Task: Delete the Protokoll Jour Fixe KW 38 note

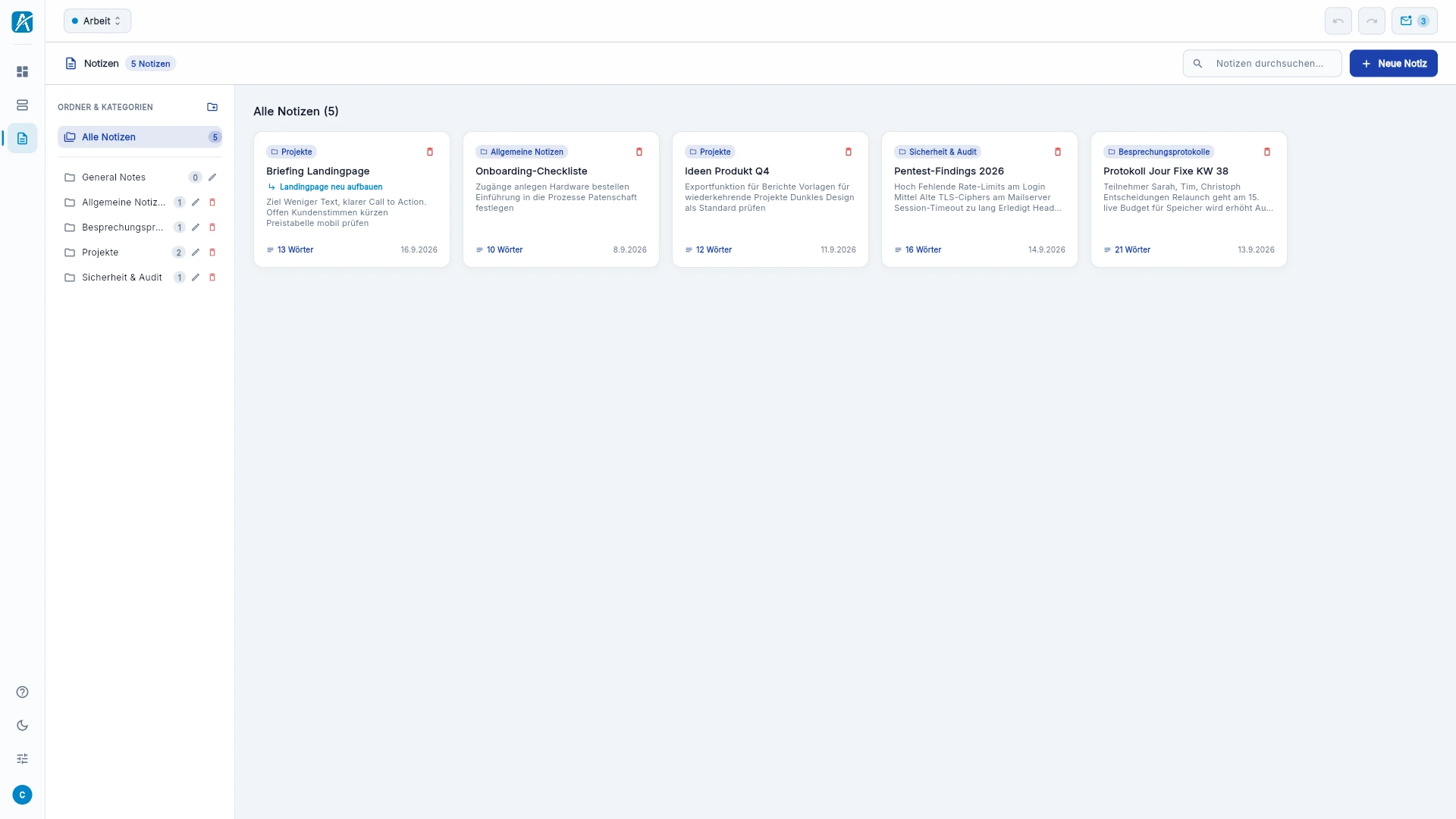Action: coord(1267,152)
